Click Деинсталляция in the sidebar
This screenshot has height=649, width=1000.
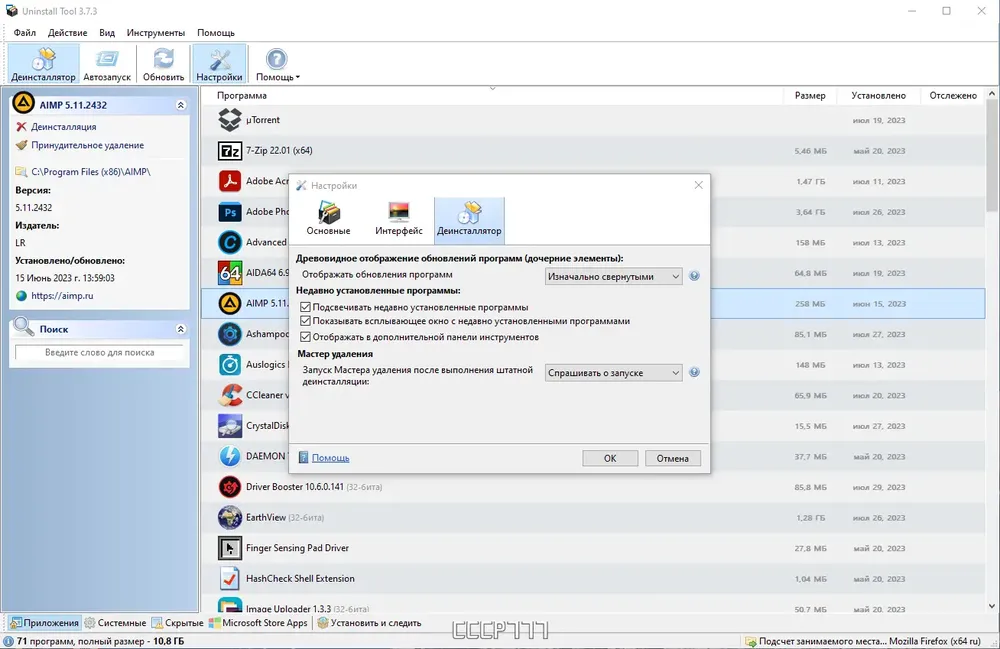click(x=64, y=127)
